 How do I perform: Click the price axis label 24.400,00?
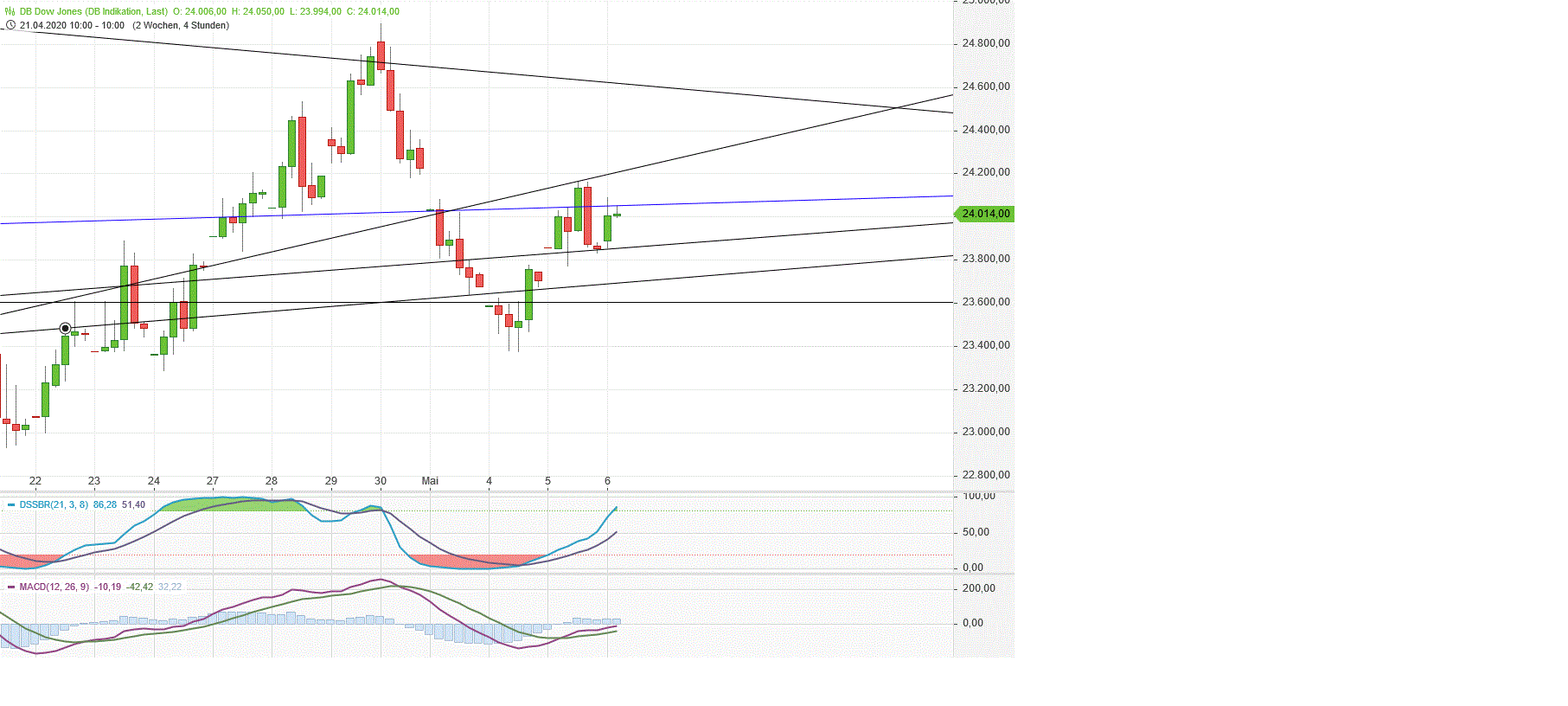click(x=986, y=130)
